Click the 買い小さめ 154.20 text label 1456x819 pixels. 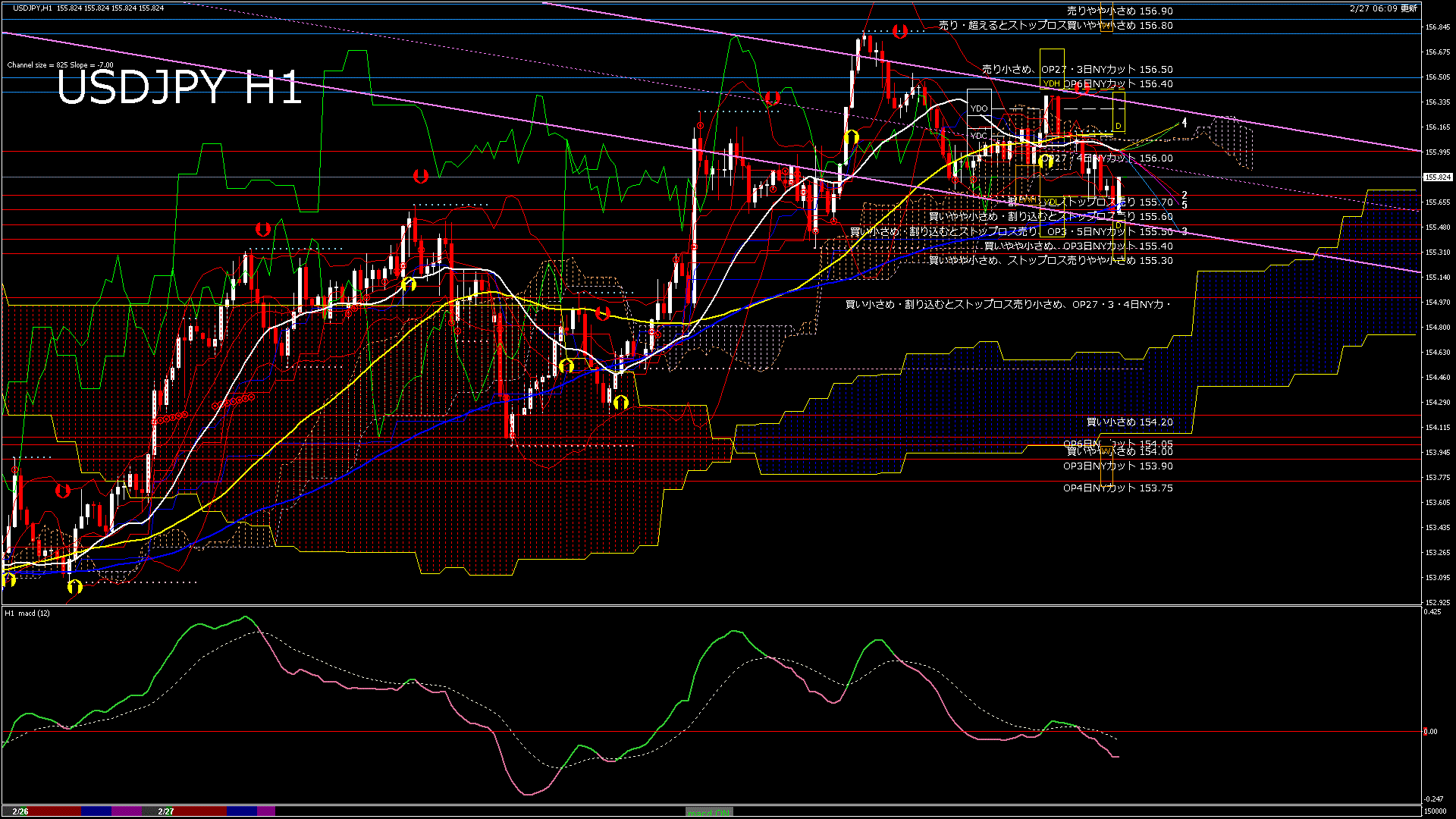1129,422
